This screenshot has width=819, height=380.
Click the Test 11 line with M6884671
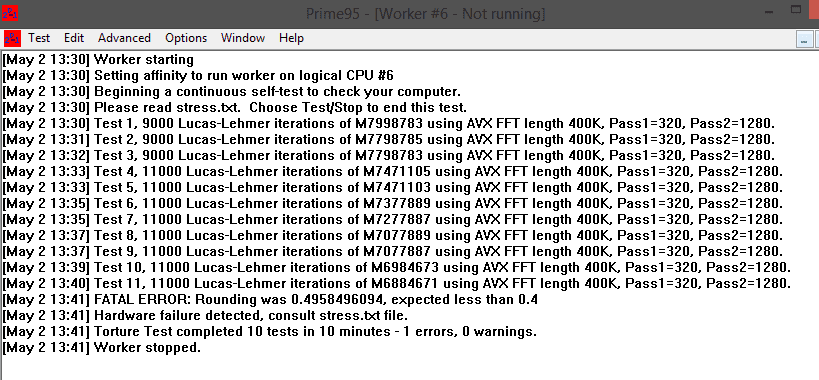pos(396,283)
